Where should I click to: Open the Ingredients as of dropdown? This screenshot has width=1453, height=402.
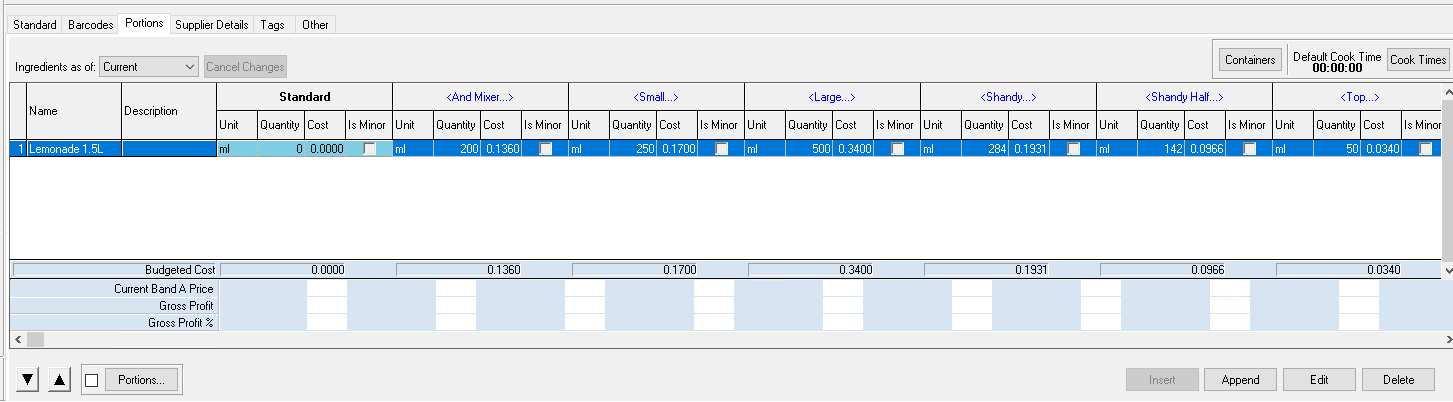[149, 67]
